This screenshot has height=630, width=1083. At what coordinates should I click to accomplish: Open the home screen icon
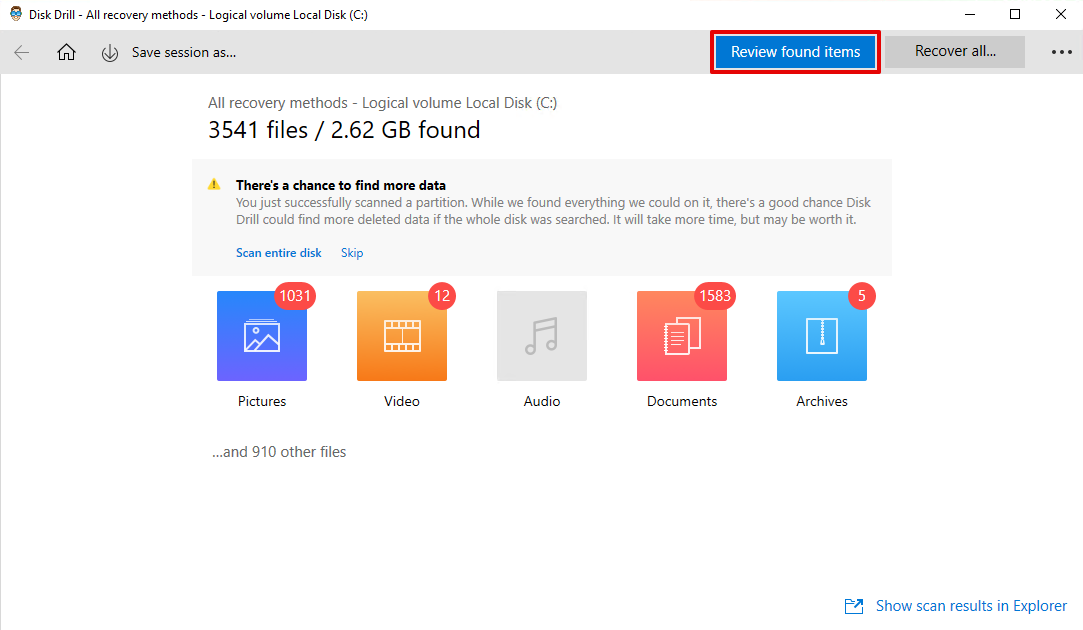(66, 52)
